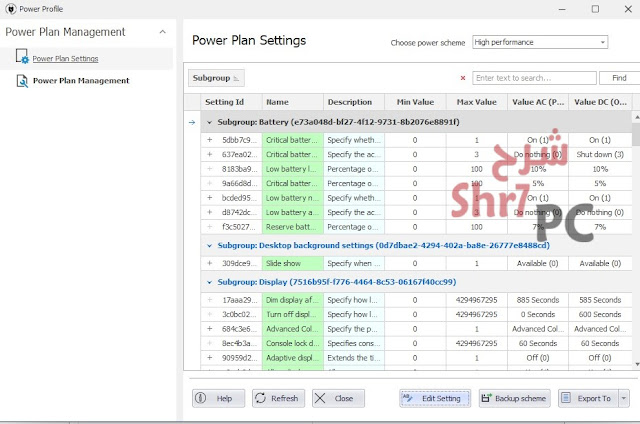Screen dimensions: 640x424
Task: Click the Available (0) AC value cell
Action: 538,263
